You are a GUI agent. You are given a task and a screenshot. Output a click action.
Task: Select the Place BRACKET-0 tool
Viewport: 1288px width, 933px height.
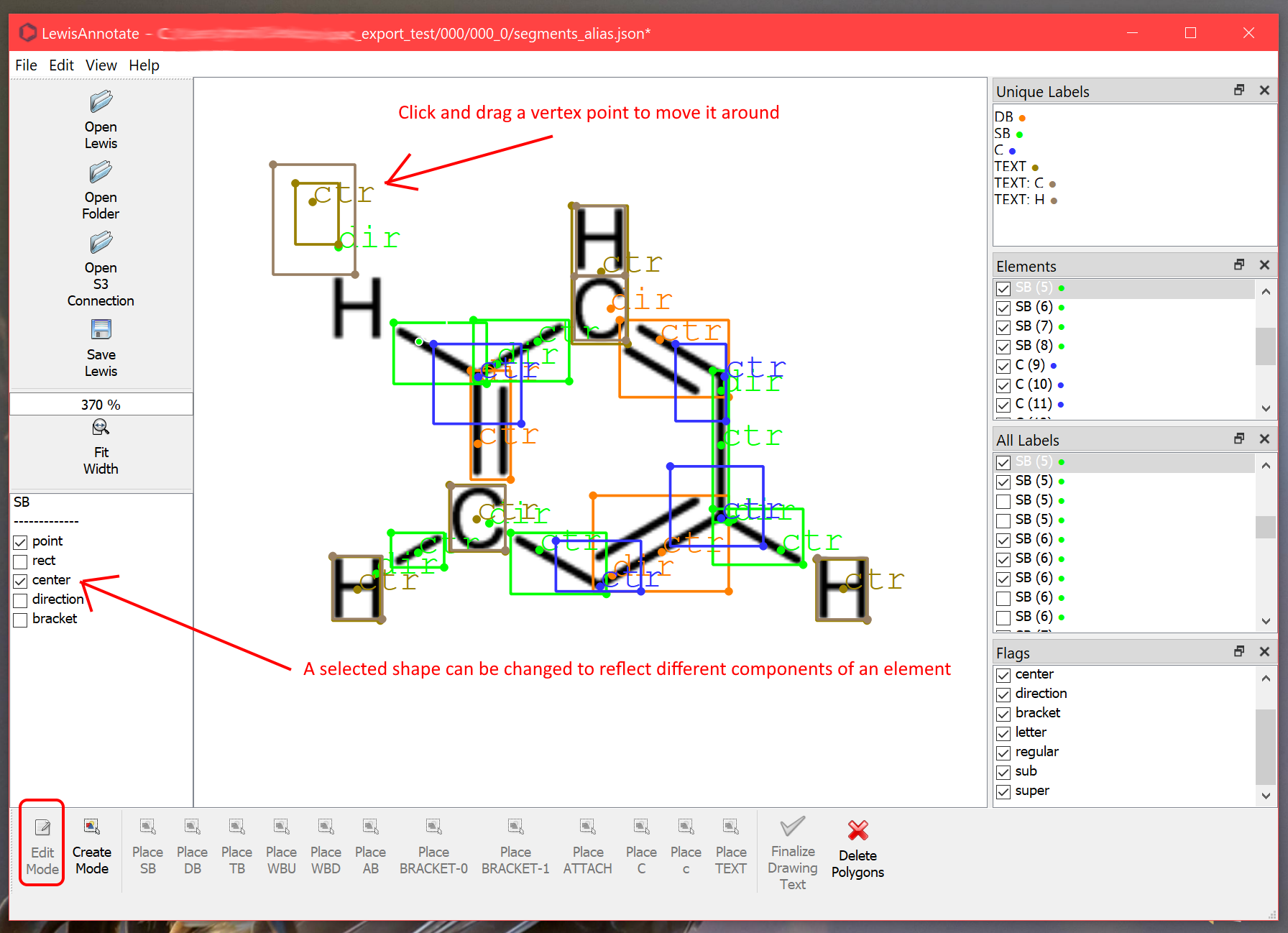tap(433, 847)
